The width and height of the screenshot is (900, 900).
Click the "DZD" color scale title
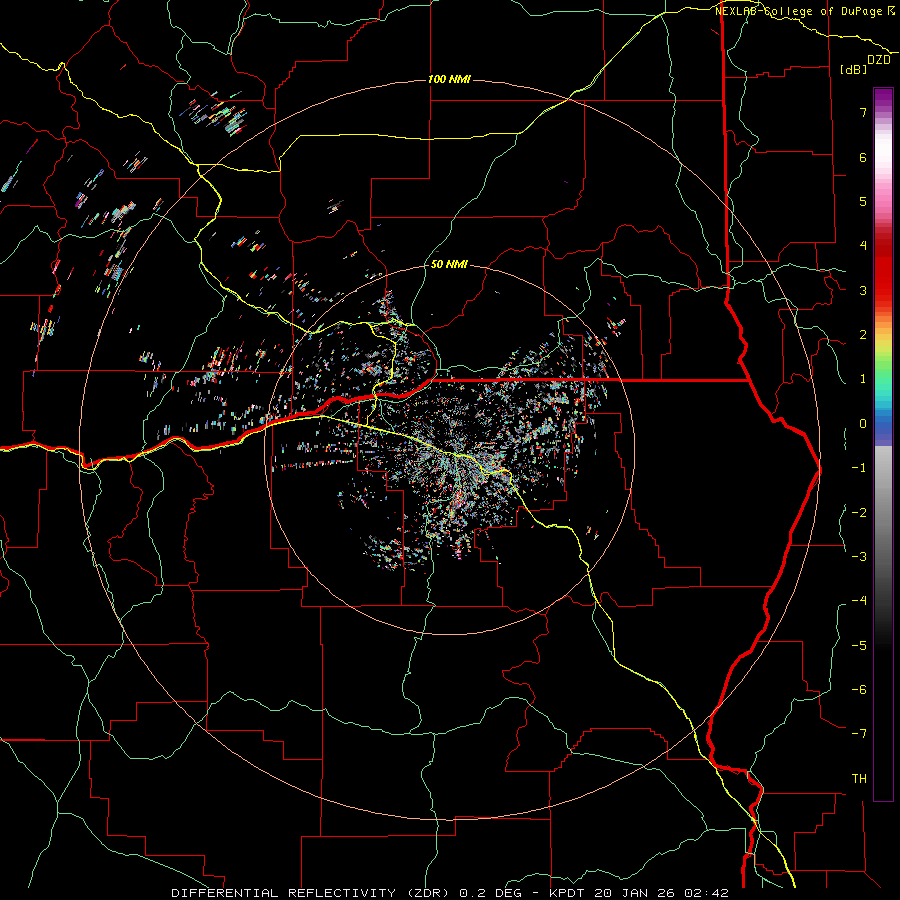tap(879, 60)
